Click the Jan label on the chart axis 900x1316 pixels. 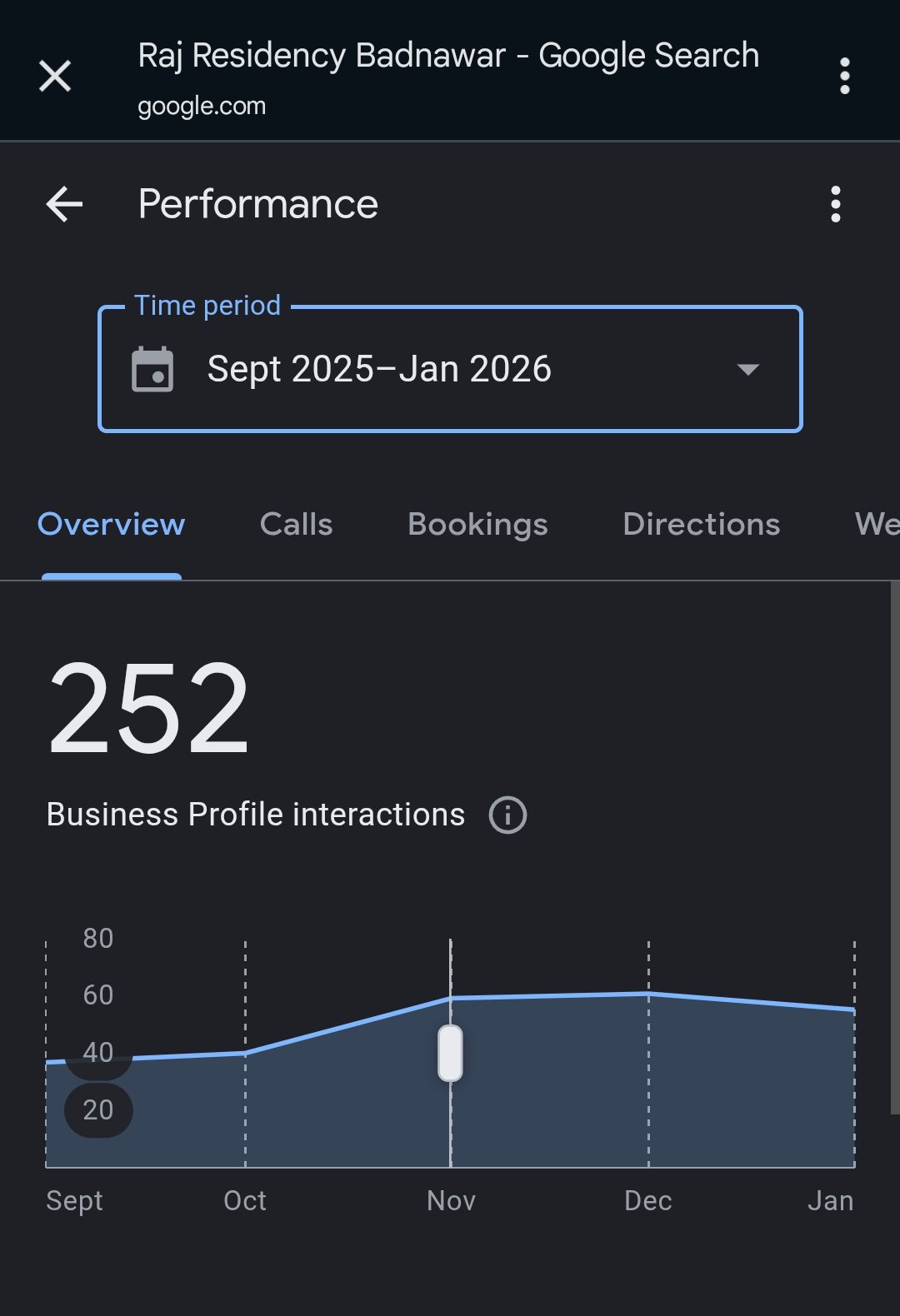(x=830, y=1200)
